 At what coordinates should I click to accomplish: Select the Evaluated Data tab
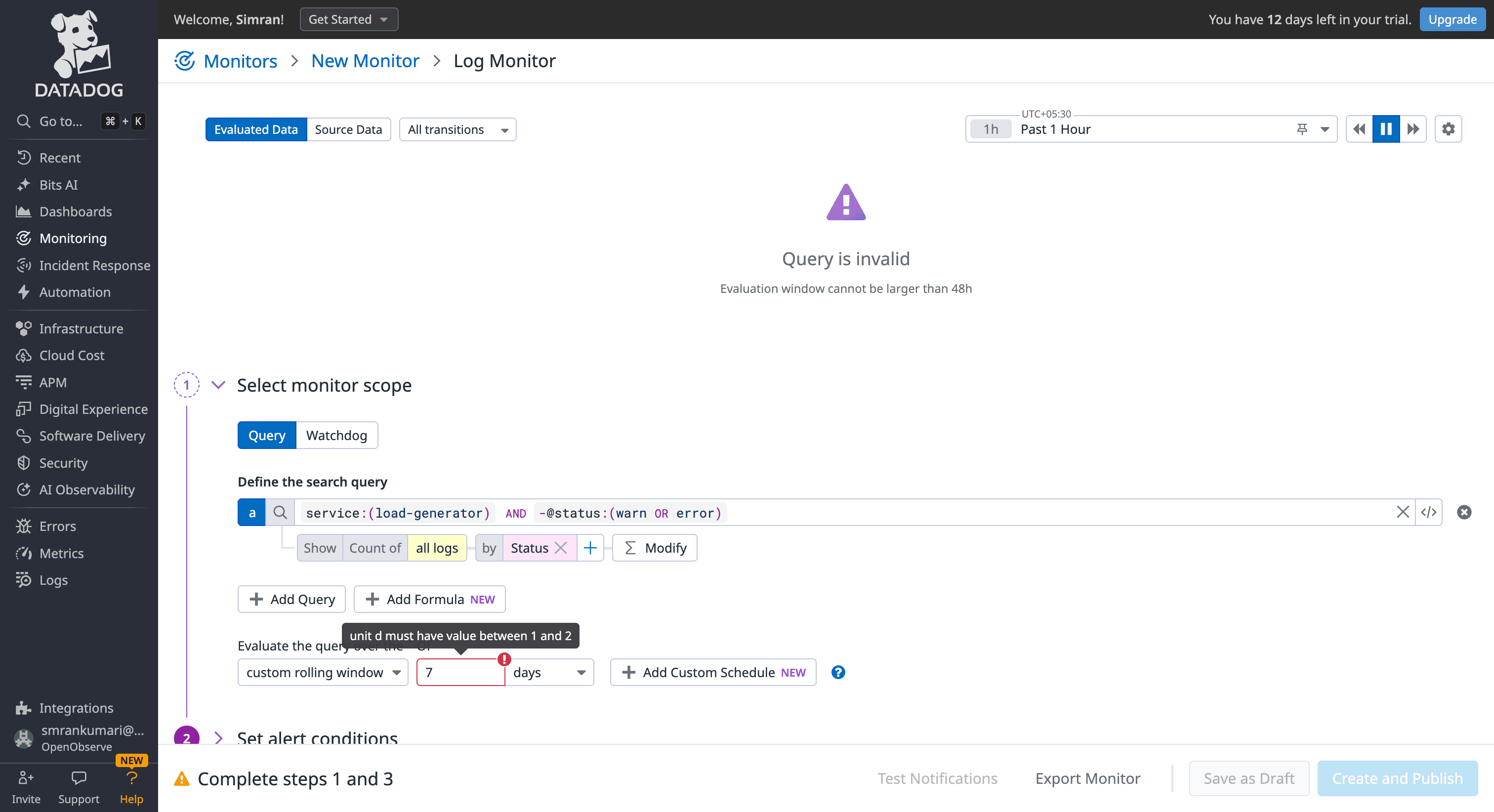click(x=256, y=129)
